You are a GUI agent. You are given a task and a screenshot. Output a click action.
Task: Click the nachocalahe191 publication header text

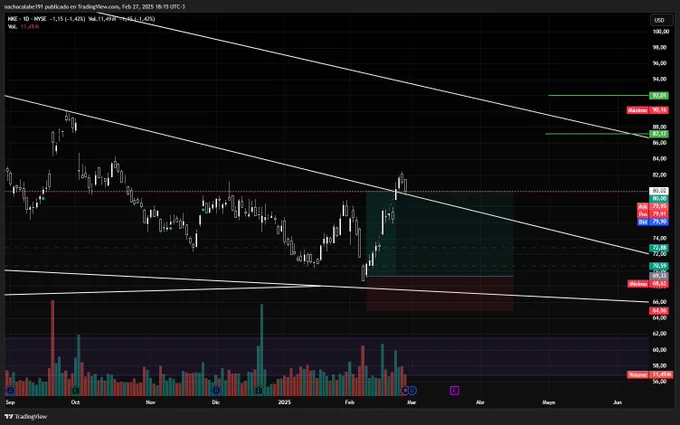[x=94, y=7]
